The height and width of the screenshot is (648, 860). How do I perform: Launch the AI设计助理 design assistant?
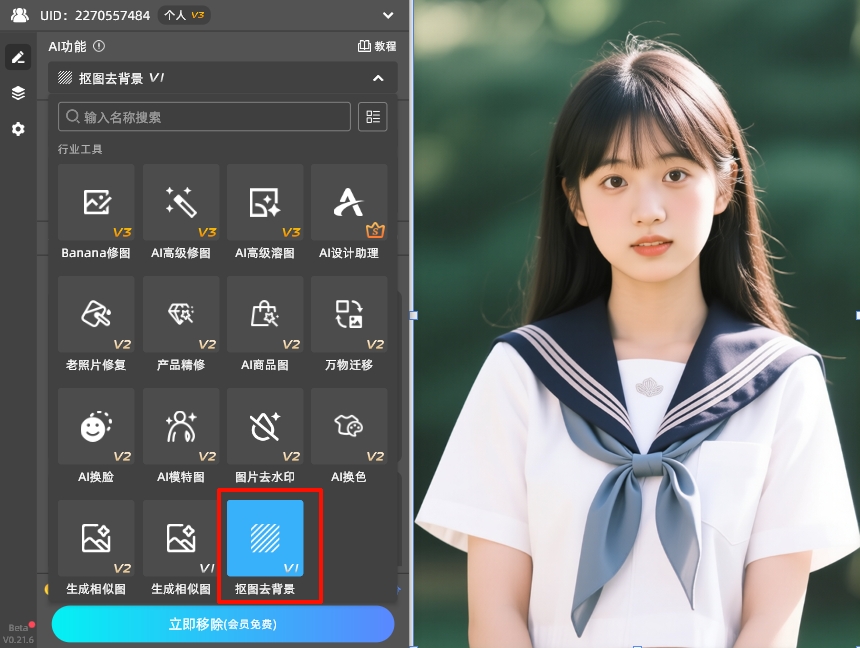click(348, 203)
